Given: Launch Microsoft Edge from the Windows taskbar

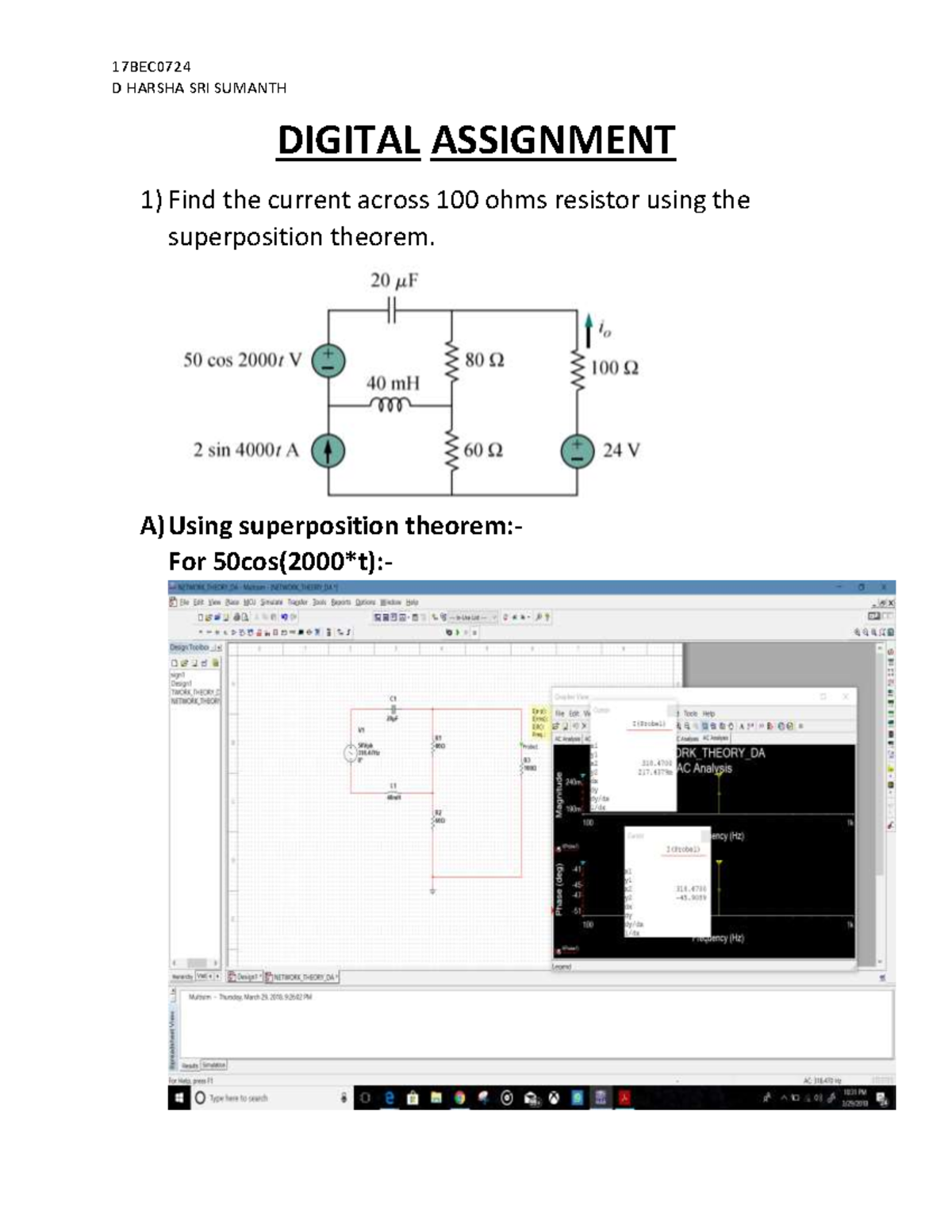Looking at the screenshot, I should (x=388, y=1098).
